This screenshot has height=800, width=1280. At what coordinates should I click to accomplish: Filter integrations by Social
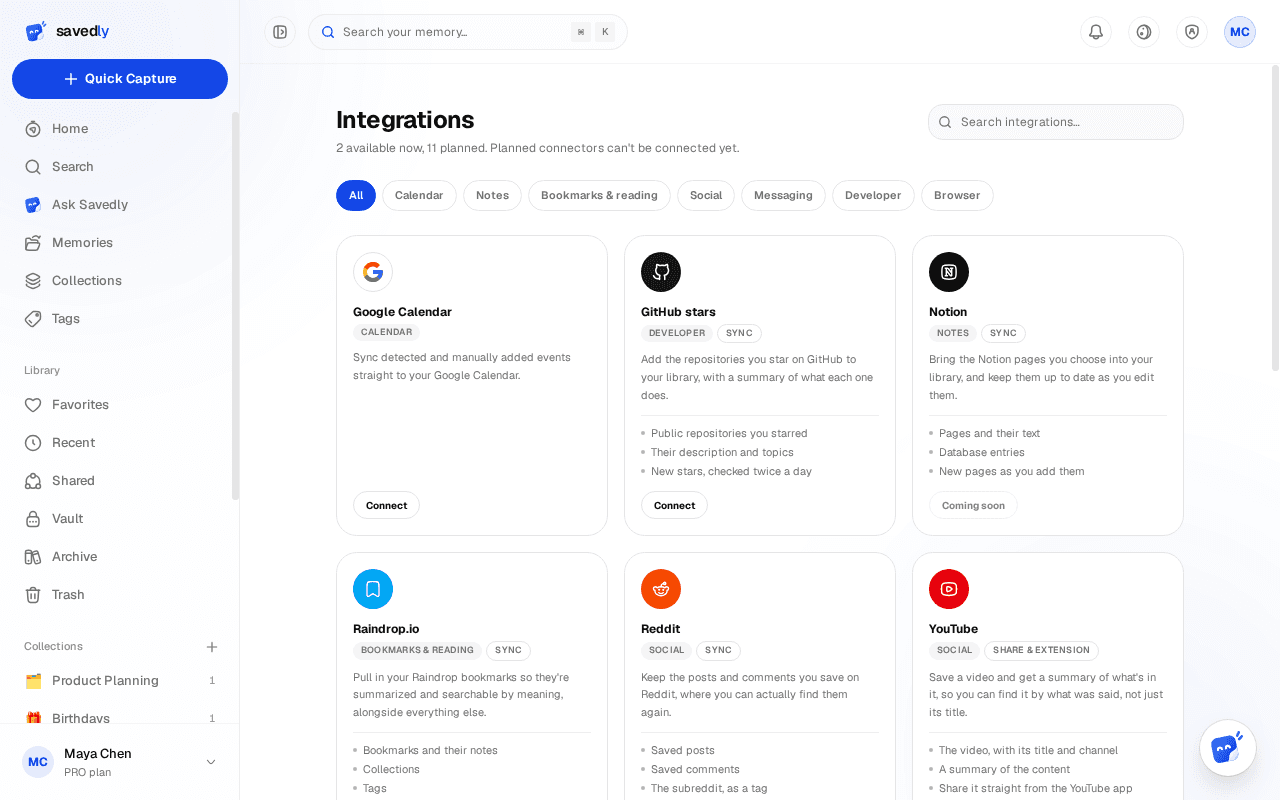[x=706, y=195]
